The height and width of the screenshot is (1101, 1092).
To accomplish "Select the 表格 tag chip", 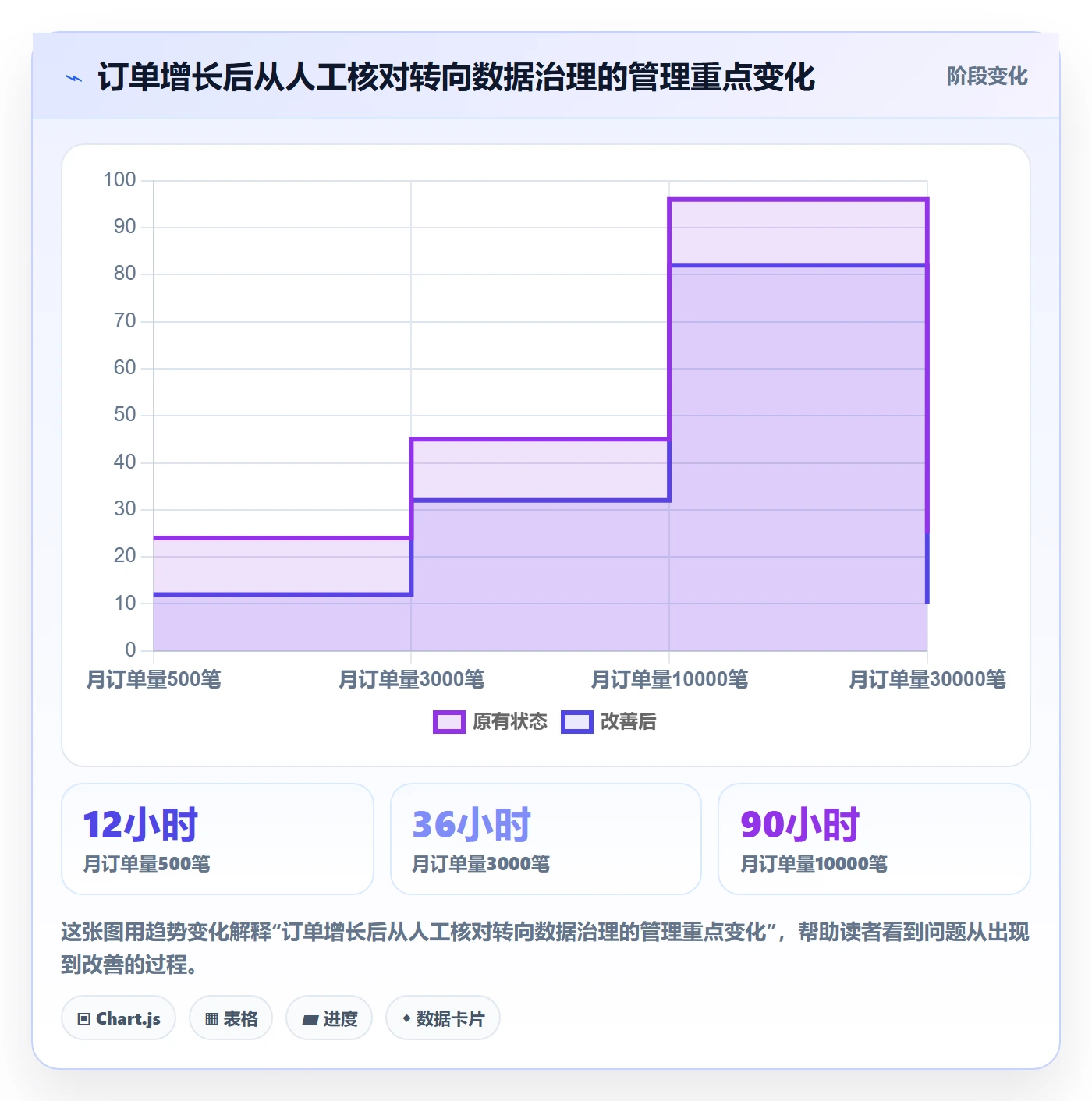I will (x=231, y=1018).
